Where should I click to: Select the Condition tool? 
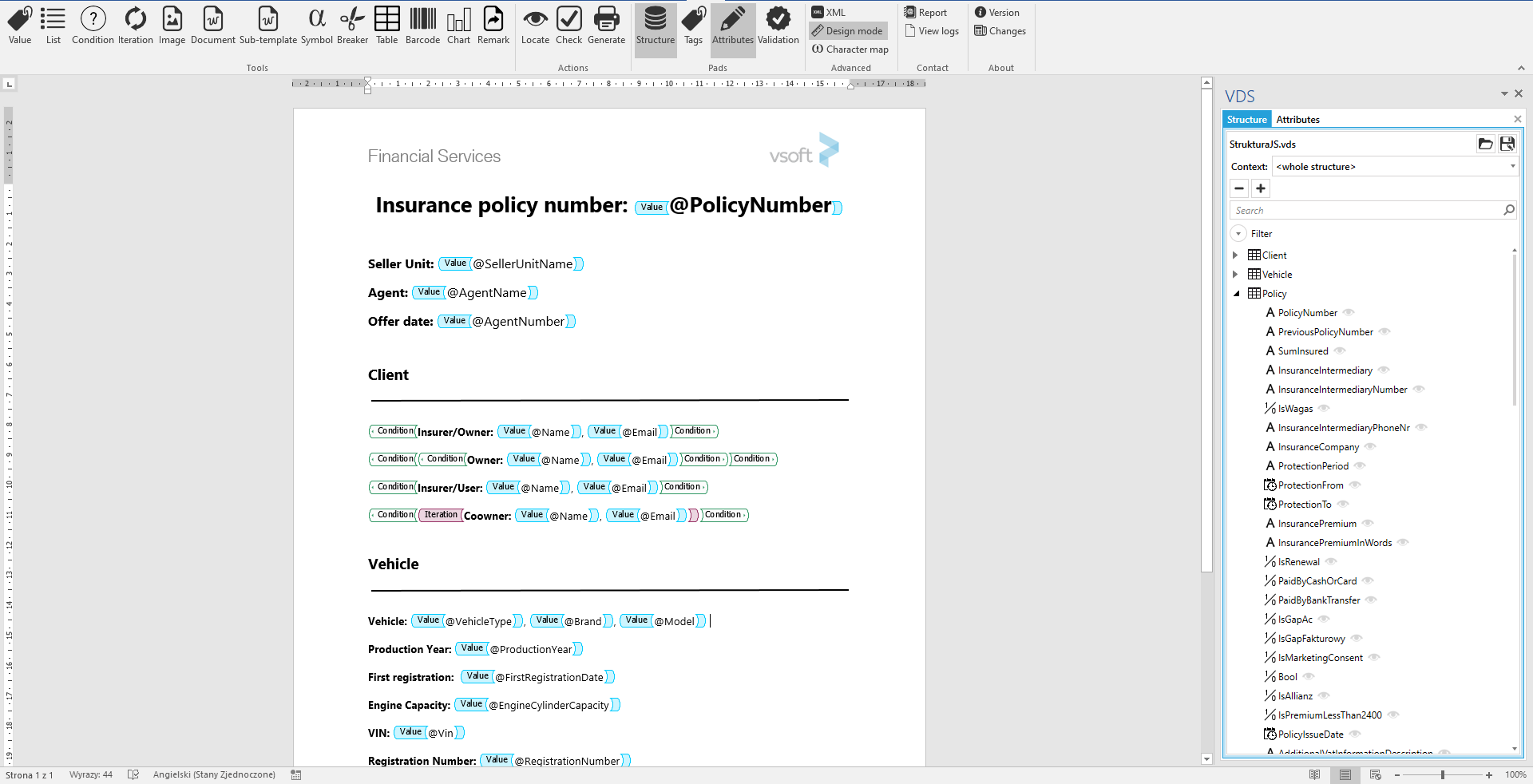92,26
